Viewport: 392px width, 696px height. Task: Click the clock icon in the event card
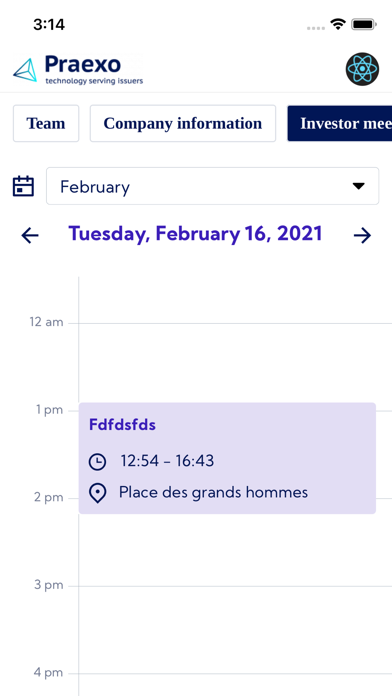[97, 462]
